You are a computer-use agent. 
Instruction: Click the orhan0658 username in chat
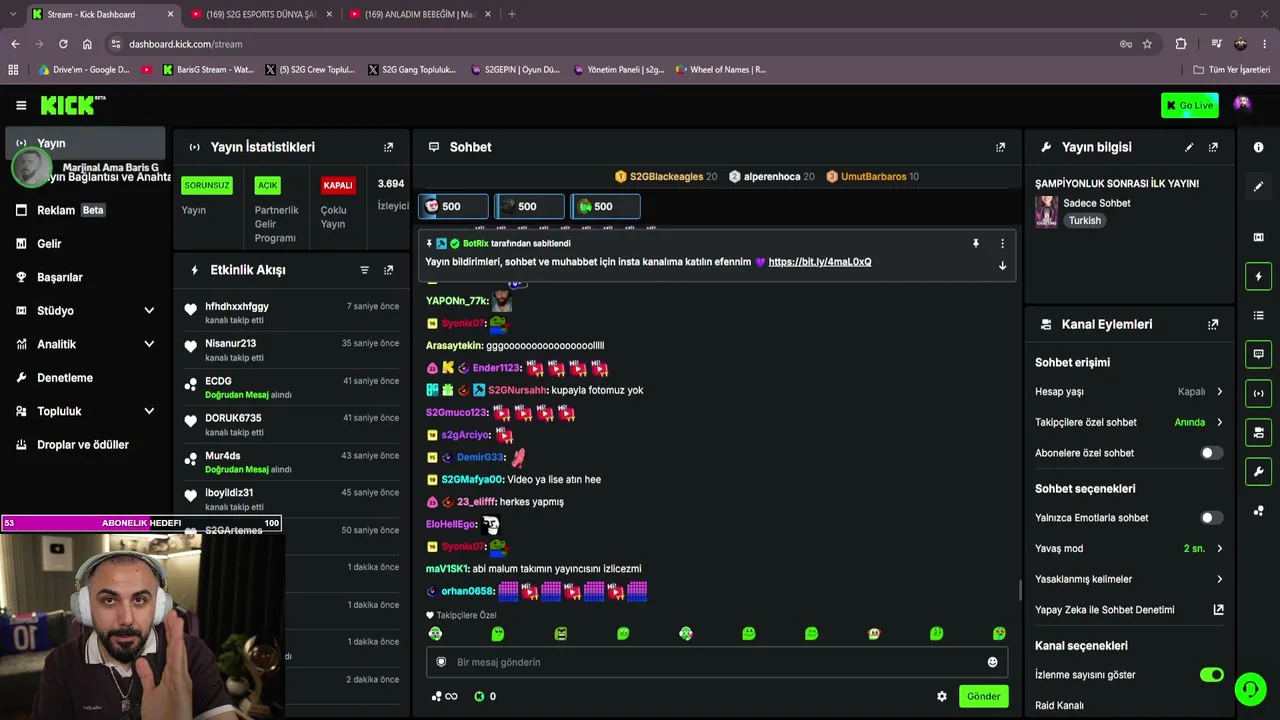coord(468,592)
